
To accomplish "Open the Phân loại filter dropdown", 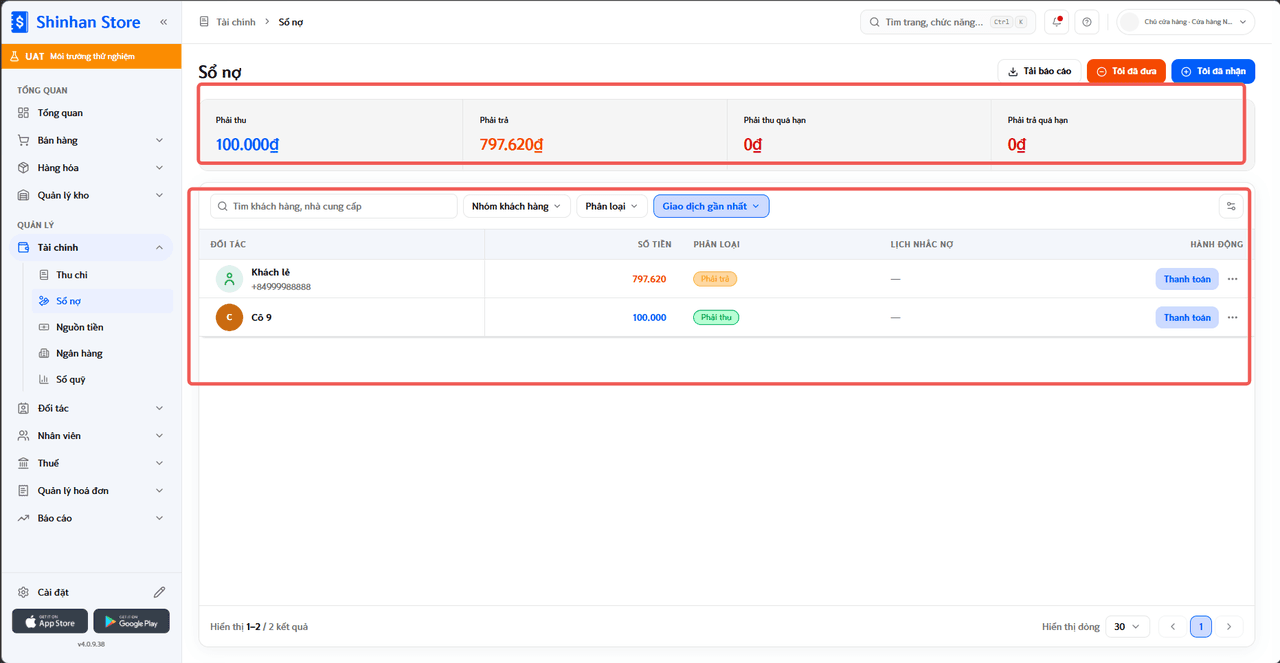I will pos(612,206).
